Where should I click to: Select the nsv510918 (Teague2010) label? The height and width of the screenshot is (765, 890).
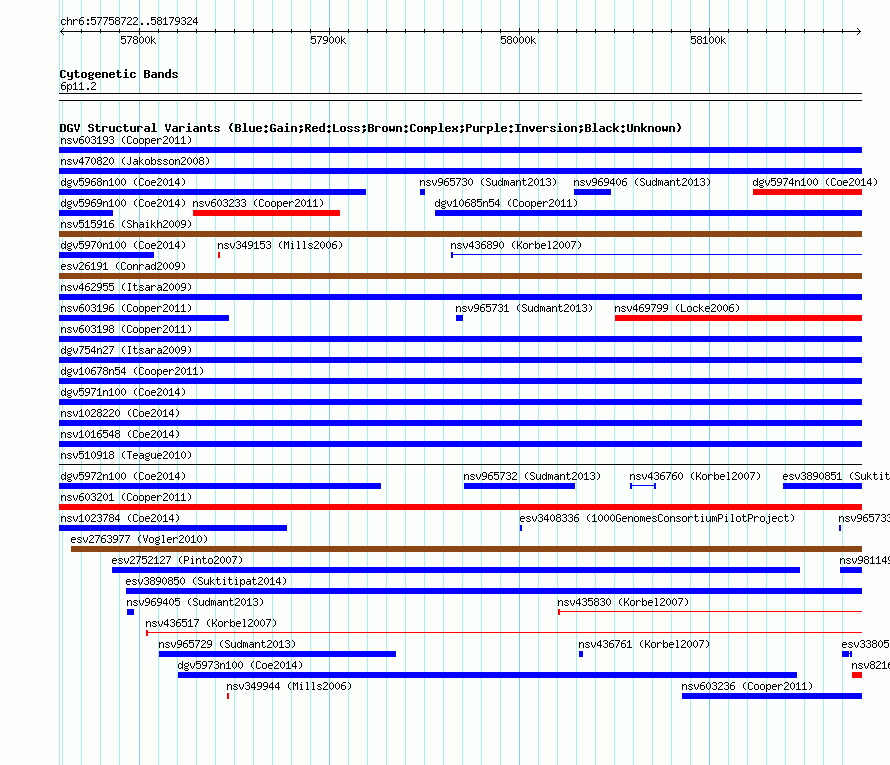pos(126,455)
